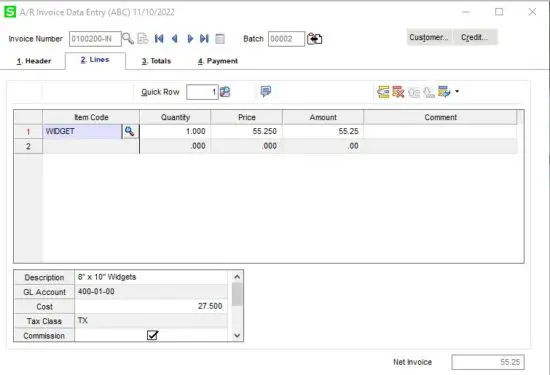Maximize the A/R Invoice Data Entry window
The width and height of the screenshot is (550, 375).
[499, 12]
